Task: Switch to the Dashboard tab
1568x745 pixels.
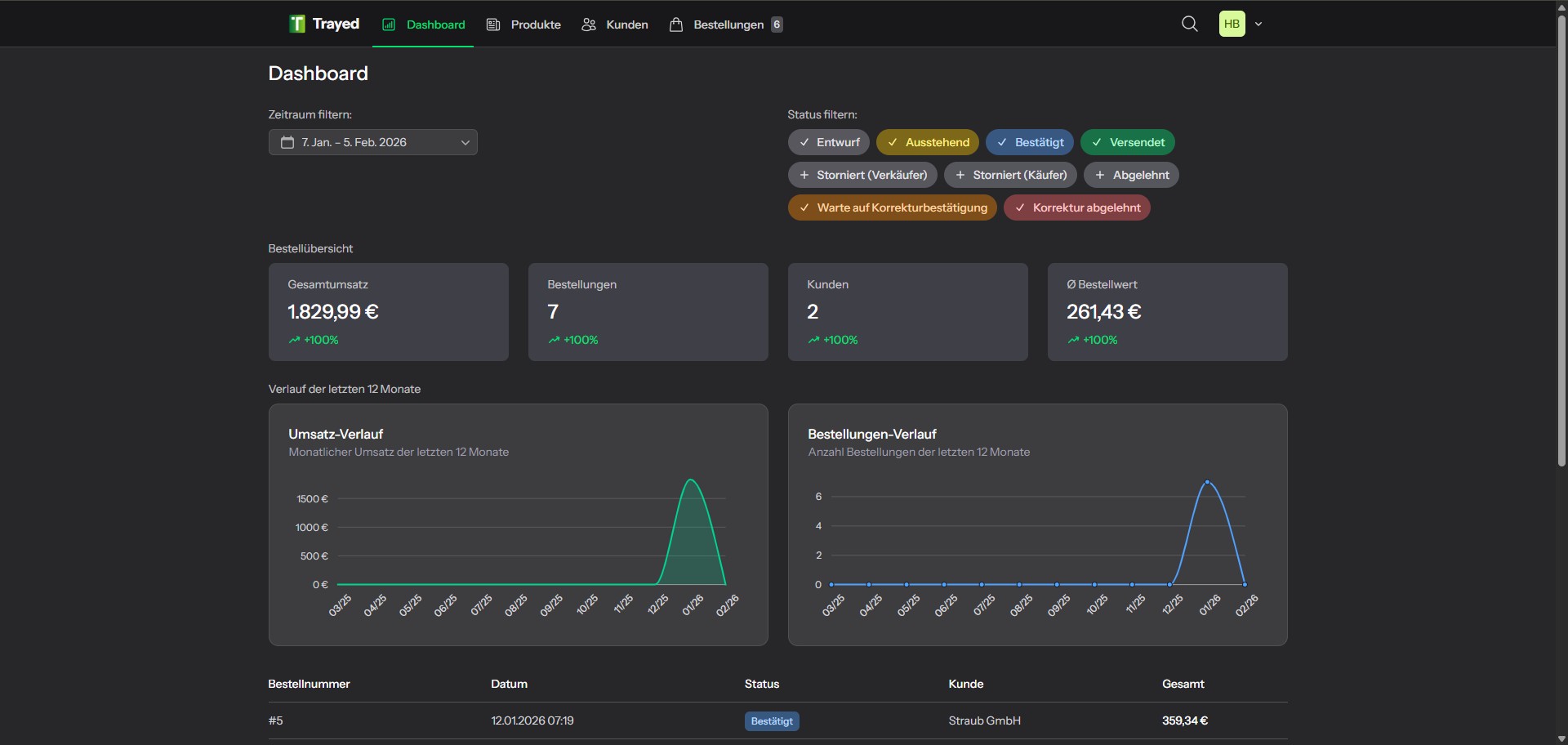Action: click(x=423, y=25)
